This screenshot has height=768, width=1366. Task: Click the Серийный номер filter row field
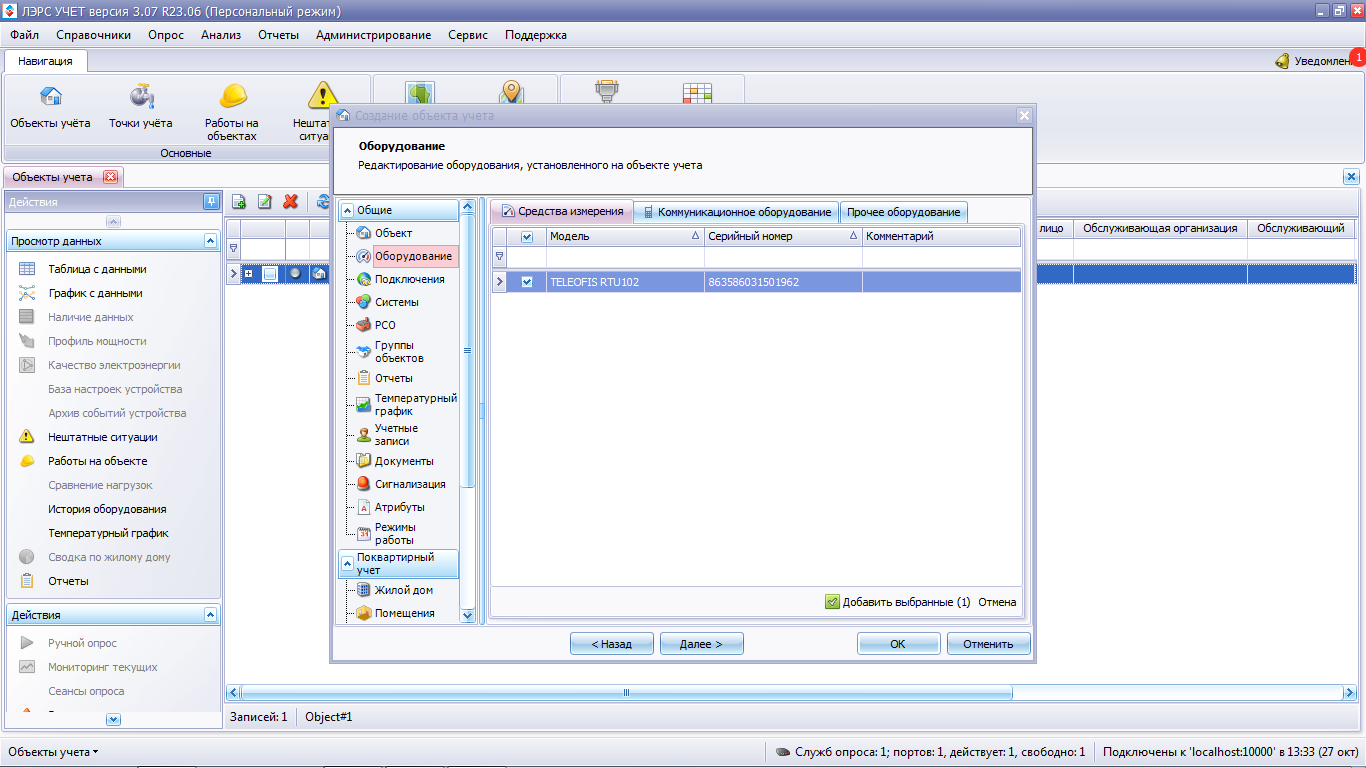pyautogui.click(x=783, y=256)
